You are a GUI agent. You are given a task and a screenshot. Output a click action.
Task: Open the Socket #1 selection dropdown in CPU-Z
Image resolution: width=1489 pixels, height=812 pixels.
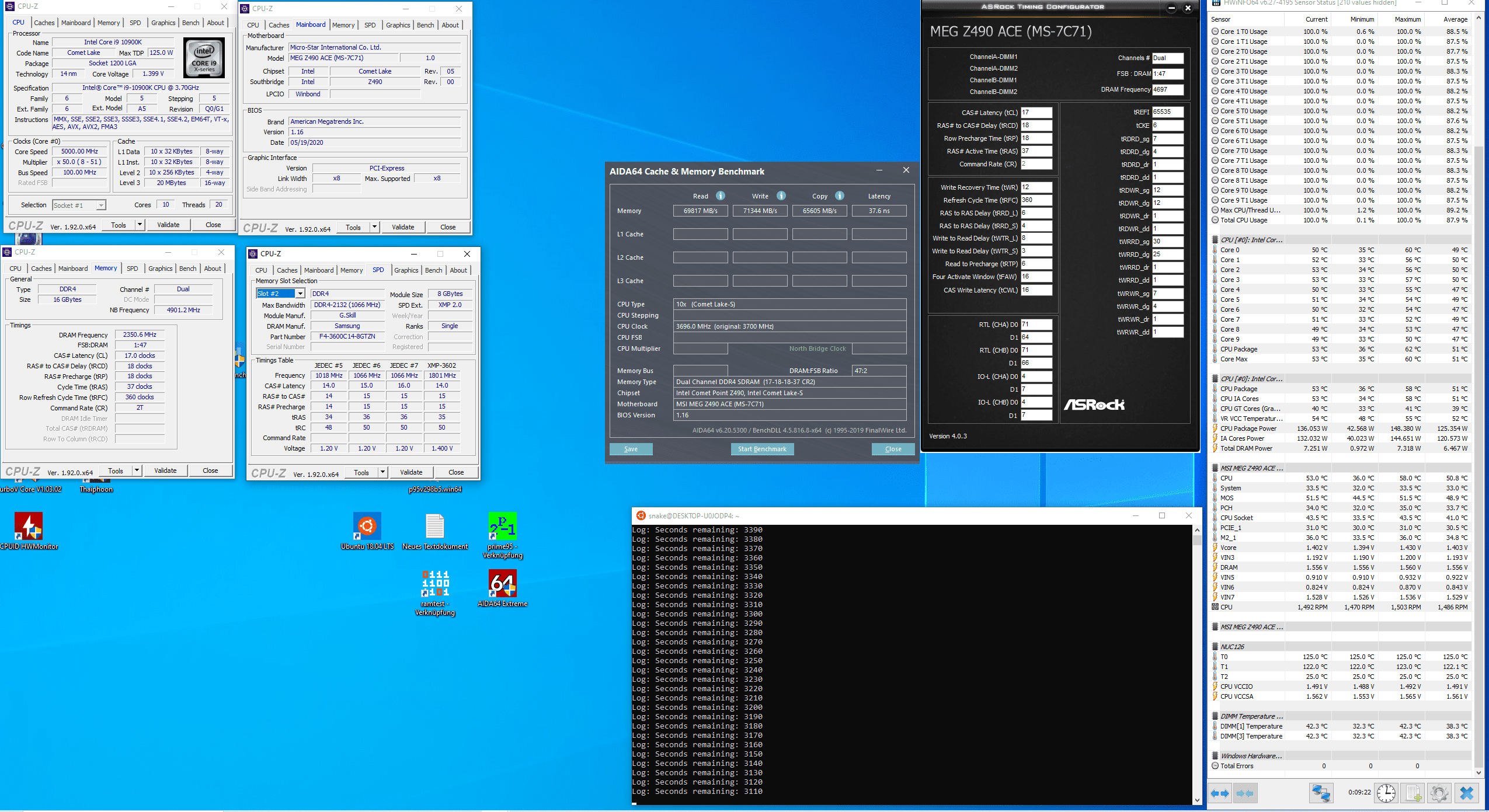click(102, 205)
